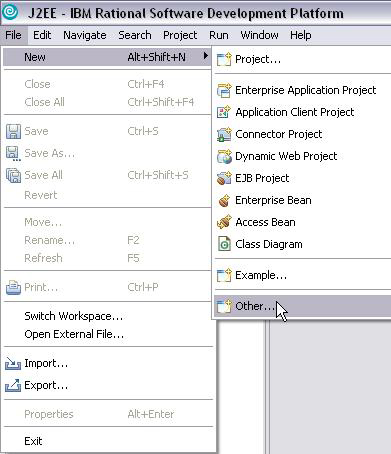The image size is (391, 454).
Task: Open the Navigate menu
Action: tap(85, 35)
